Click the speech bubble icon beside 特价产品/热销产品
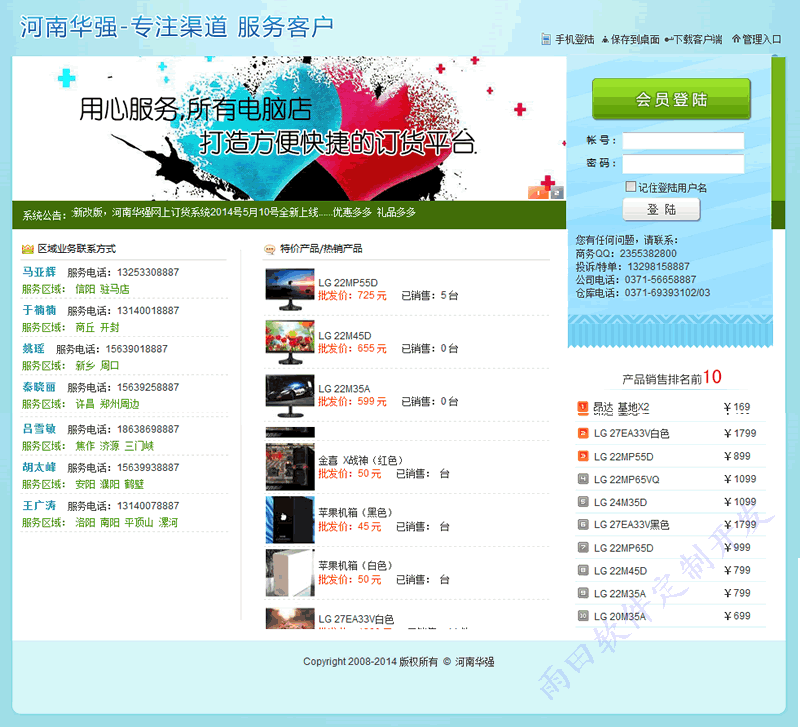This screenshot has height=727, width=800. (269, 249)
